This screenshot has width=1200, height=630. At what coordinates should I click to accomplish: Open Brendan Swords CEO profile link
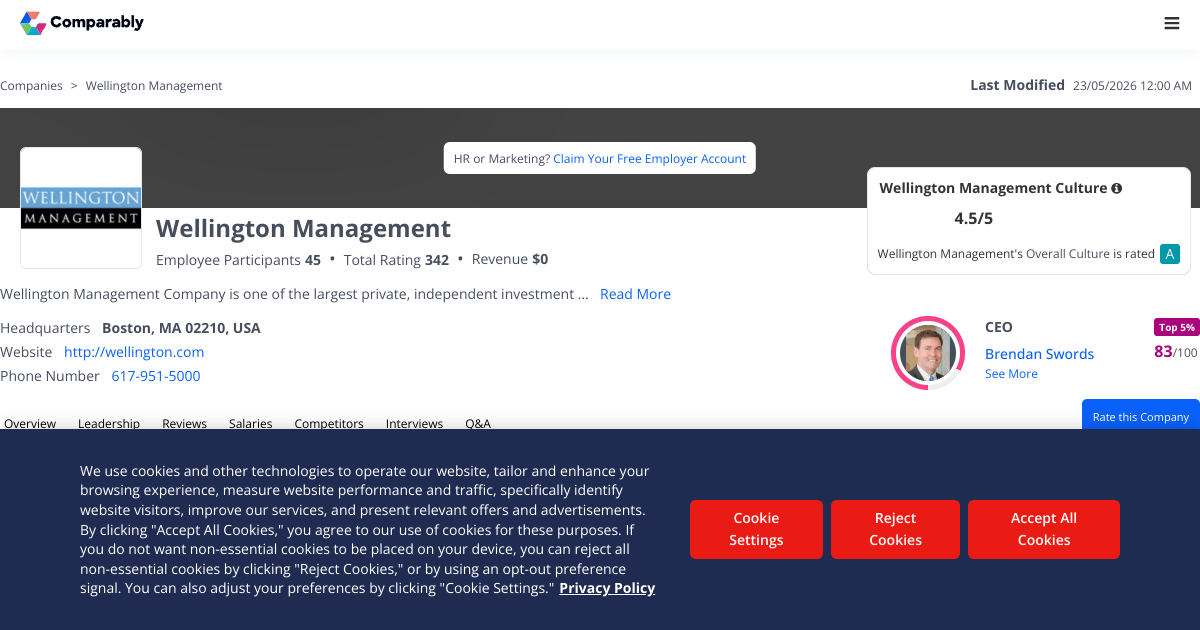click(x=1039, y=354)
